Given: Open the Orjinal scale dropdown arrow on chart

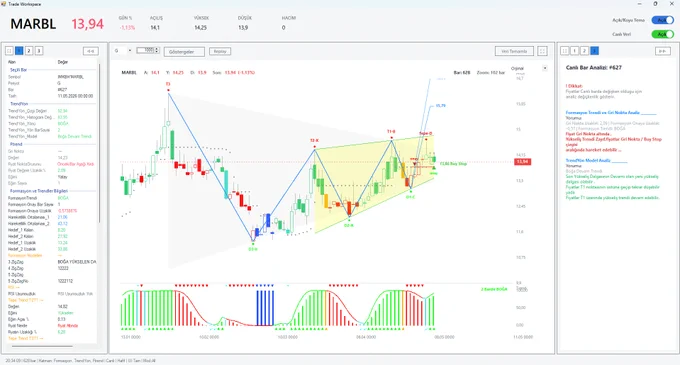Looking at the screenshot, I should pos(545,68).
